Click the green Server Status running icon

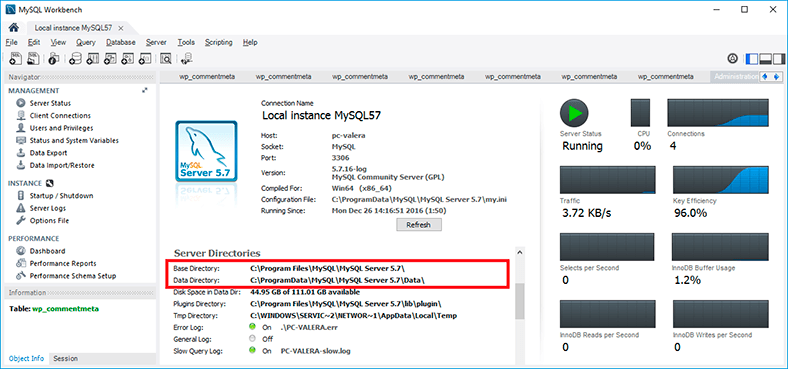[573, 113]
